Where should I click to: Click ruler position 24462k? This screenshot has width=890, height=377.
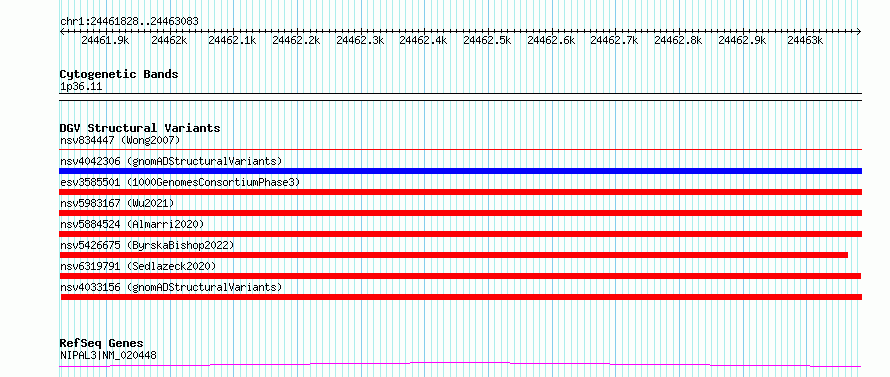coord(169,40)
